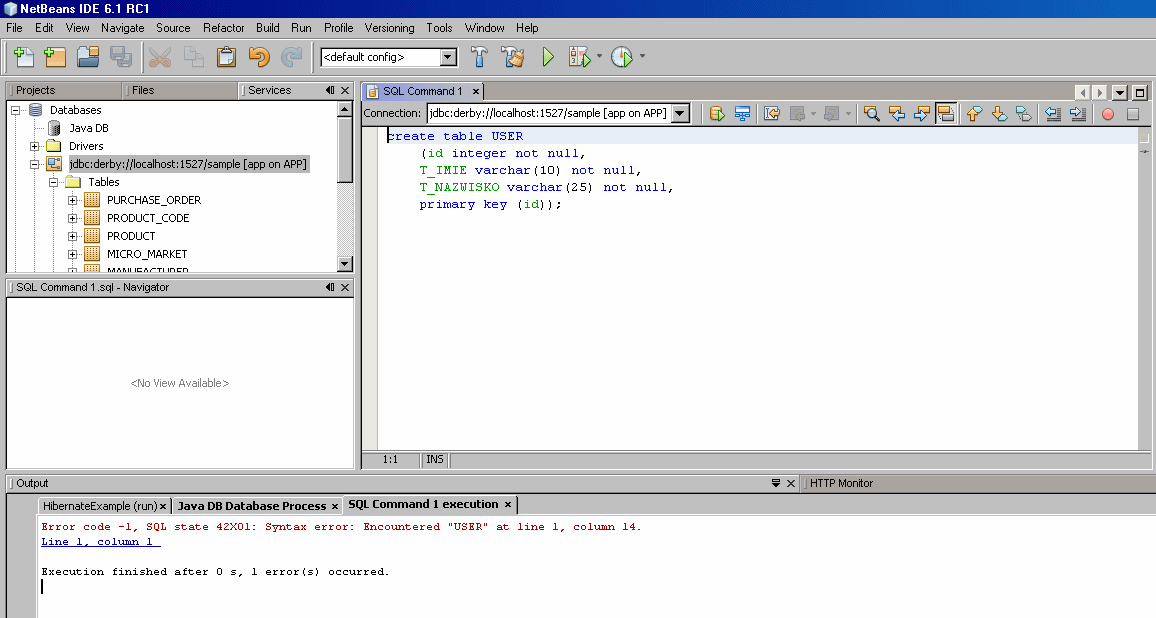Click the Run SQL icon in editor toolbar
The image size is (1156, 618).
717,114
